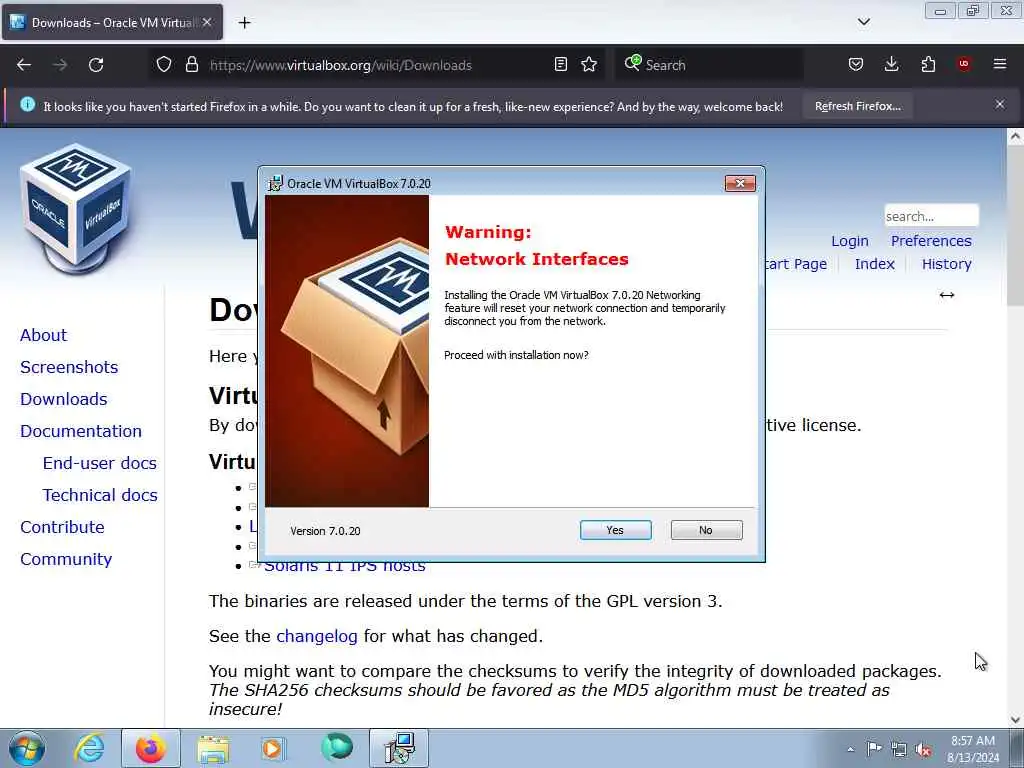Image resolution: width=1024 pixels, height=768 pixels.
Task: Open End-user docs link
Action: tap(100, 463)
